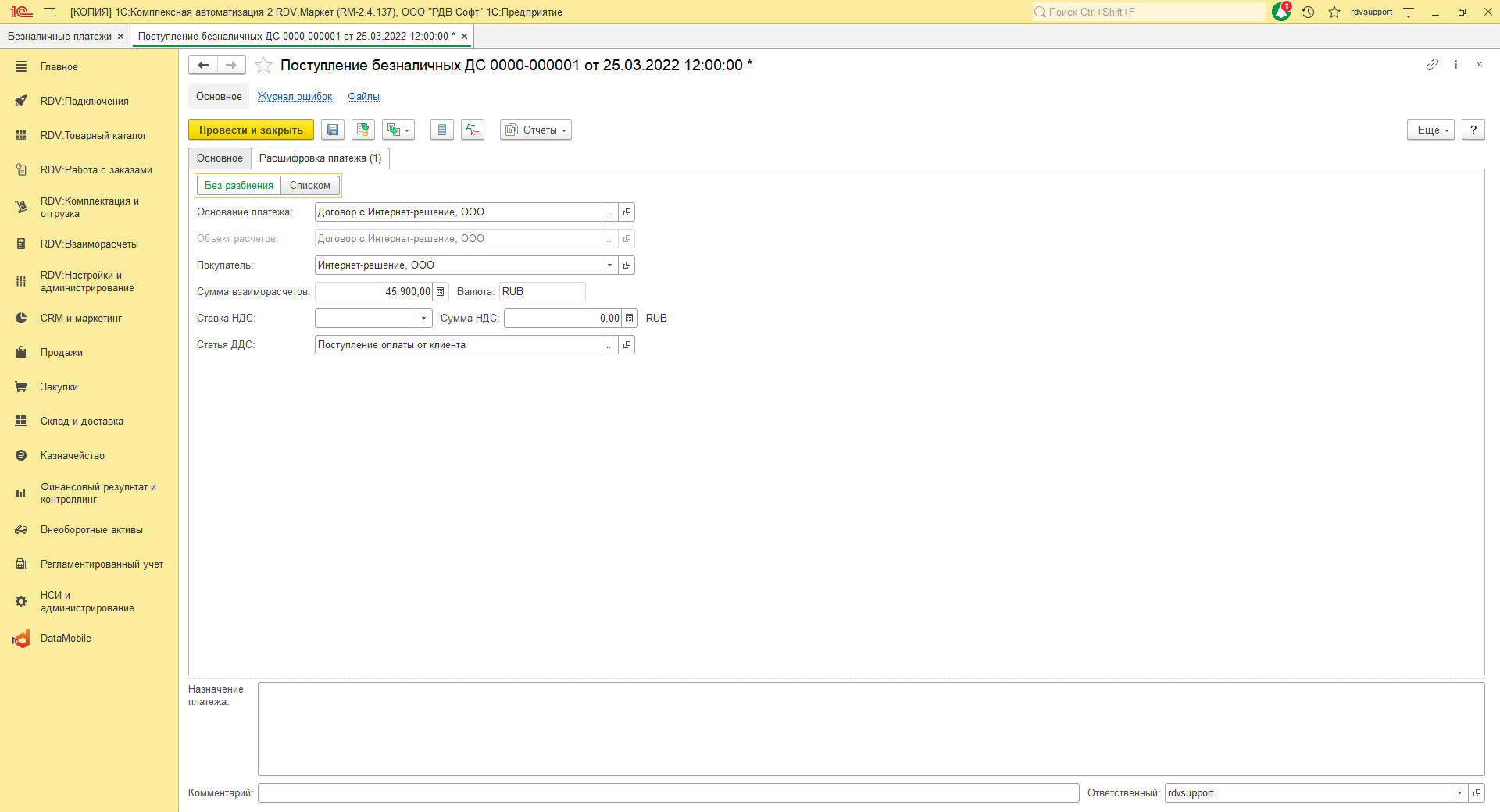Select the Без разбиения toggle option

239,186
